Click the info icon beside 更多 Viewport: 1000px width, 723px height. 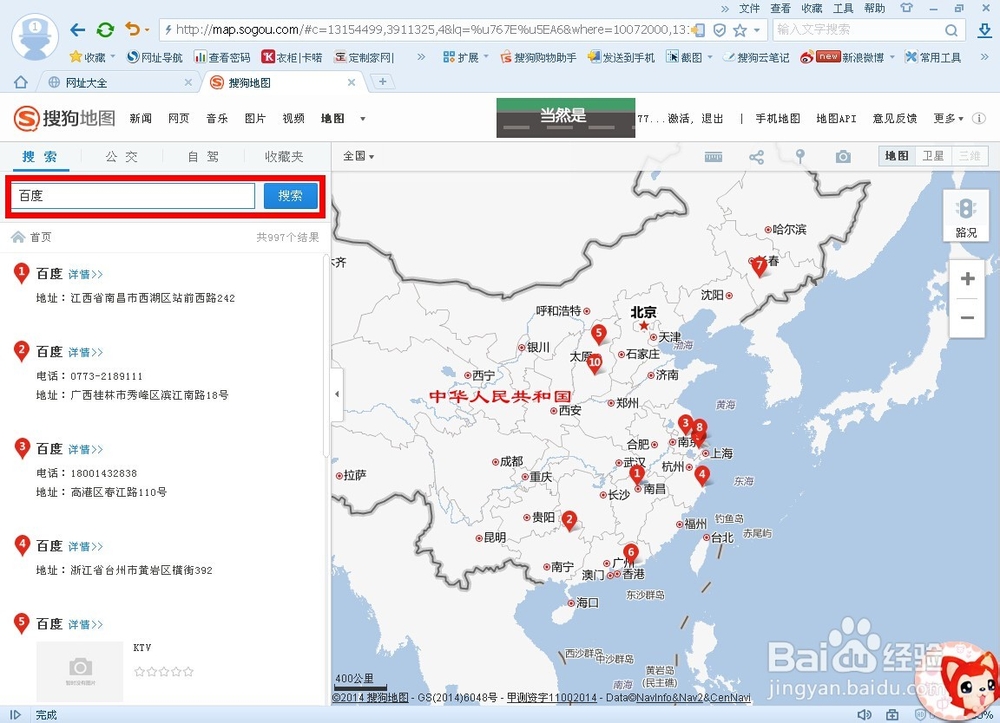[978, 119]
